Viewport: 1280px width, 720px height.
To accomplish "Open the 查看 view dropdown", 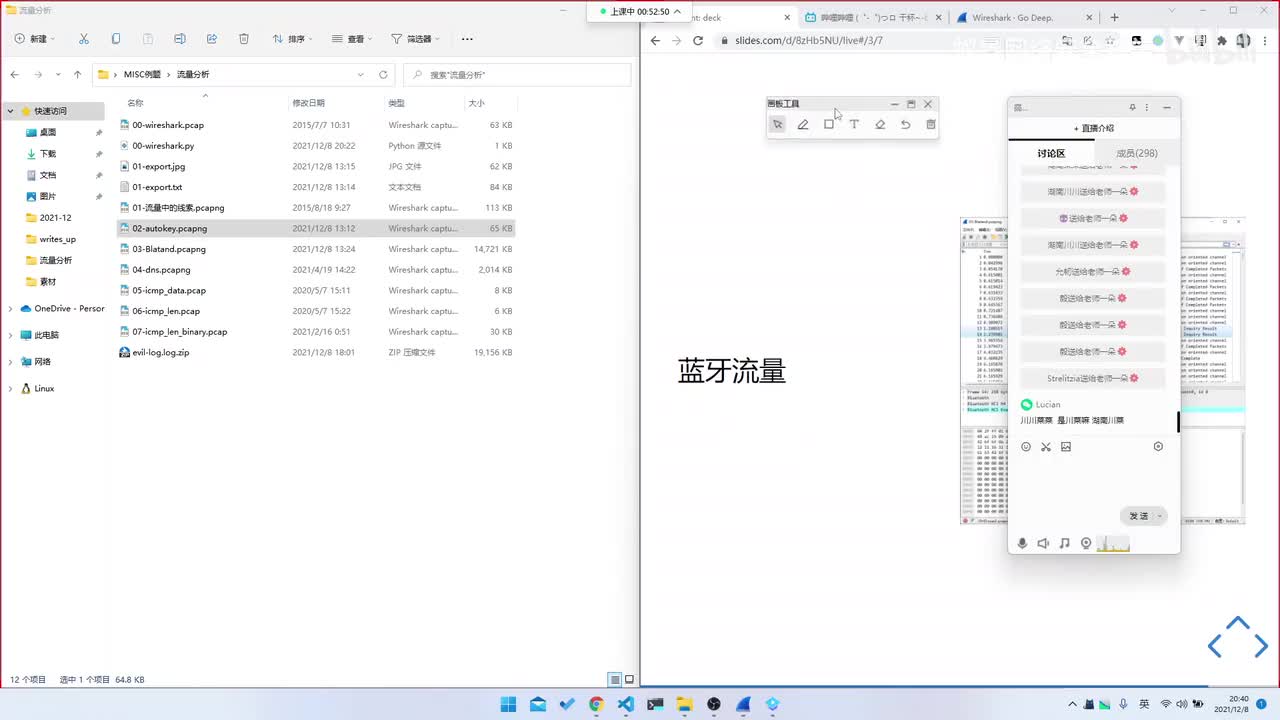I will 352,39.
